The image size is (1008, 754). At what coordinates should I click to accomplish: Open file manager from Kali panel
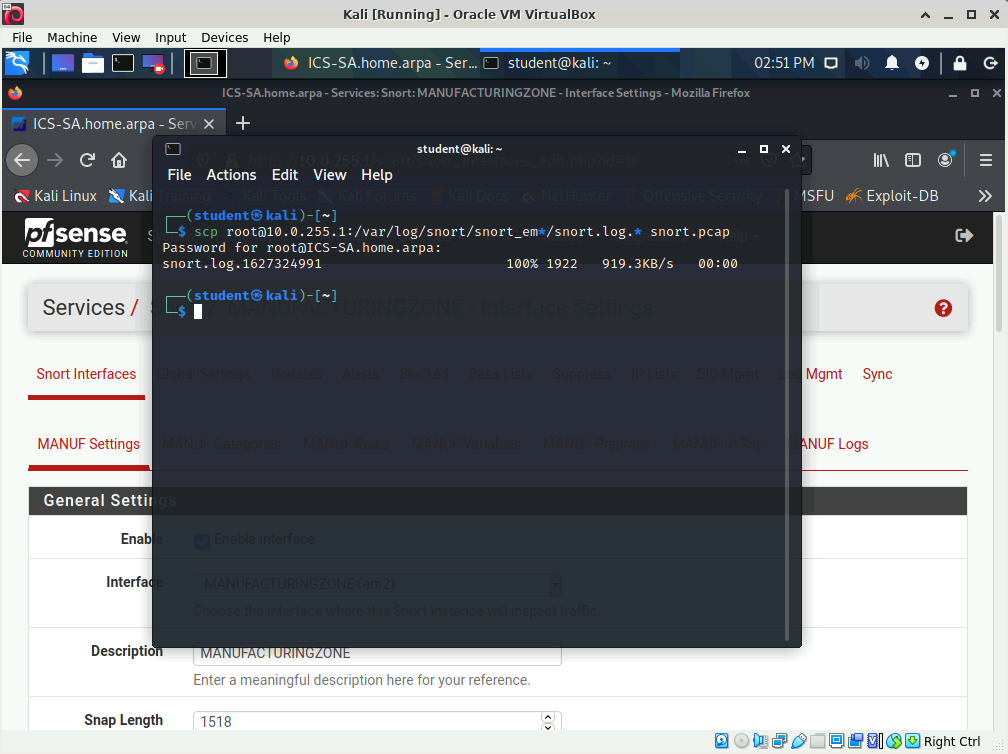(x=93, y=63)
